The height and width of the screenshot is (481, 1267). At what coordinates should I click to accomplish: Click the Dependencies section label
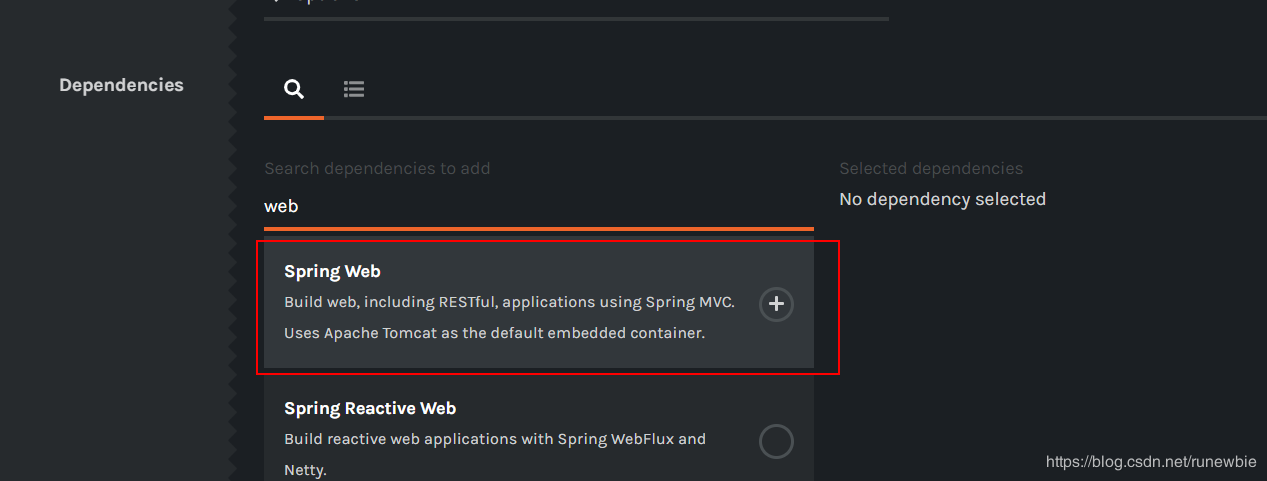point(121,85)
